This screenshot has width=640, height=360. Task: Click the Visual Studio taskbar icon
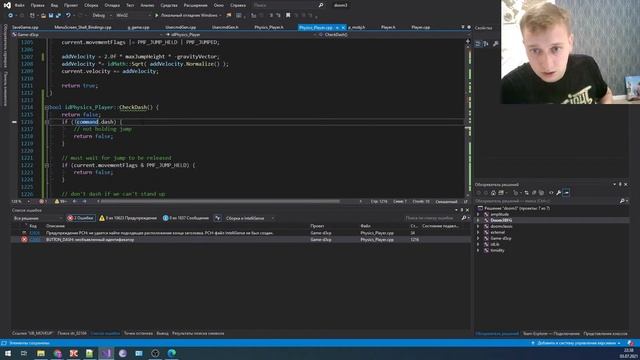click(106, 353)
